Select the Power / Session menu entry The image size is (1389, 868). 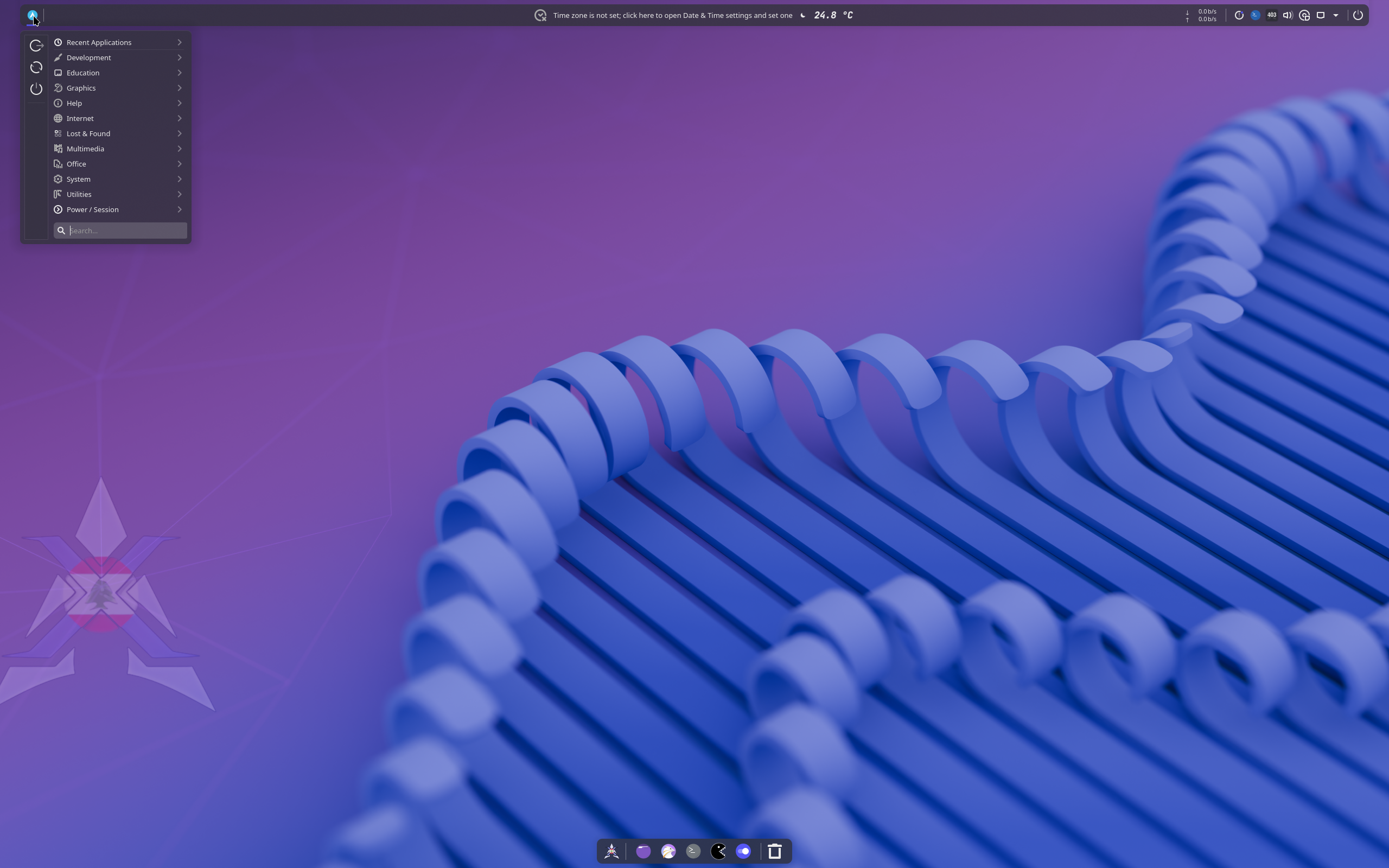119,209
